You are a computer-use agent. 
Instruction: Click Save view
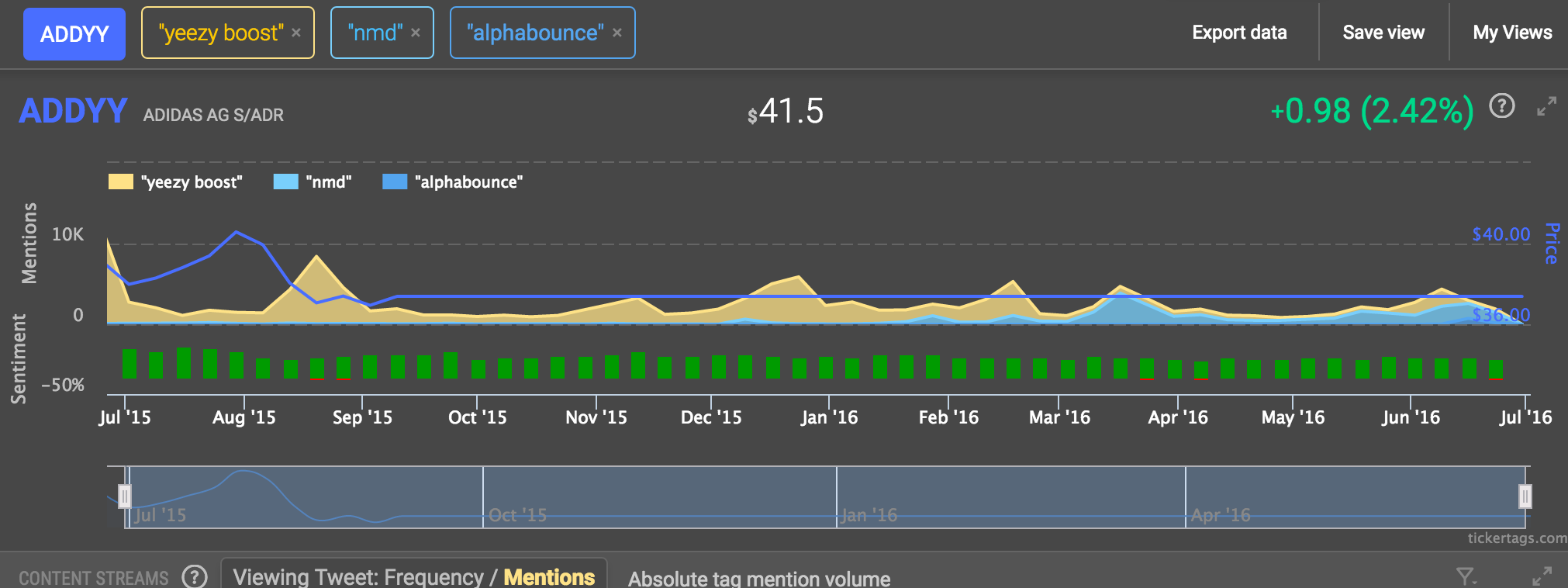[1383, 33]
